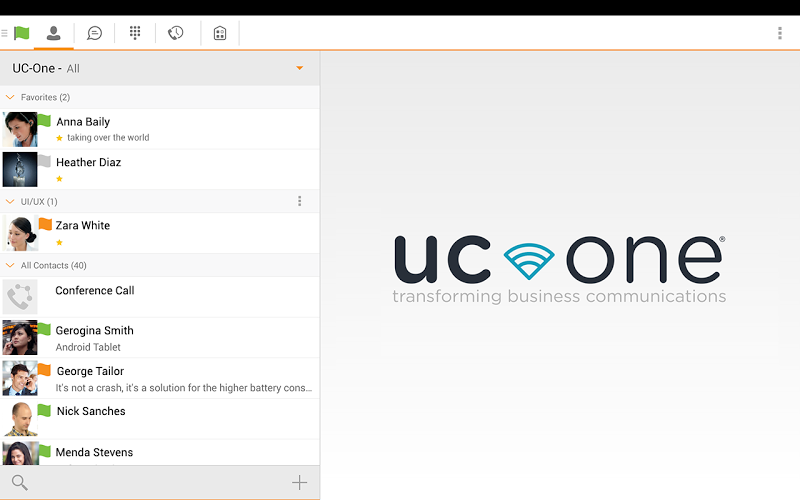Click the 'All Contacts (40)' header label
The image size is (800, 500).
[54, 265]
